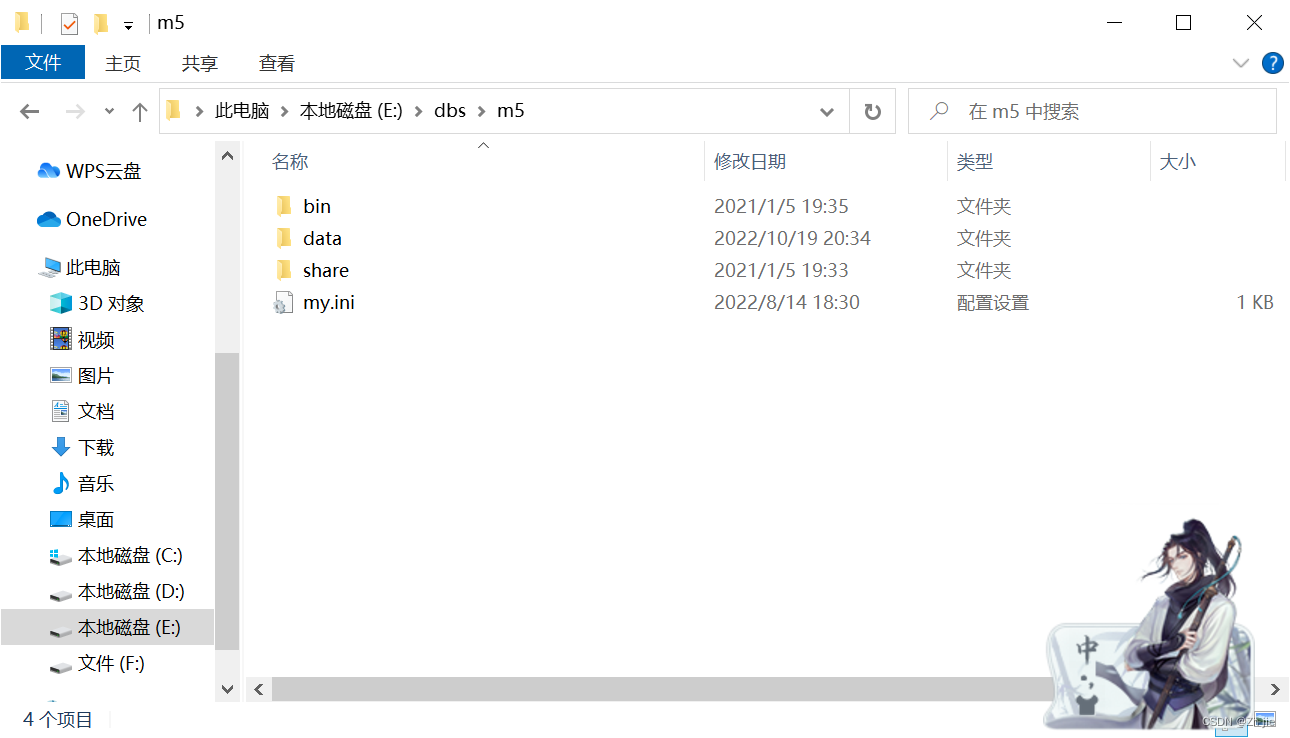Open the bin folder icon
This screenshot has width=1290, height=738.
[283, 206]
